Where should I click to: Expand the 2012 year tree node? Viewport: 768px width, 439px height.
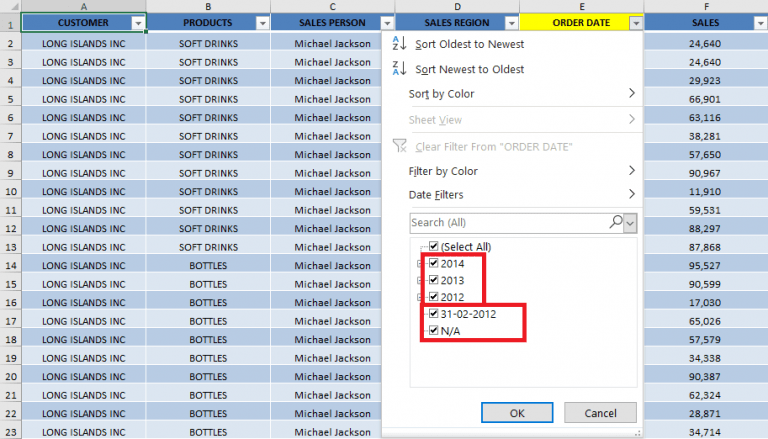419,297
